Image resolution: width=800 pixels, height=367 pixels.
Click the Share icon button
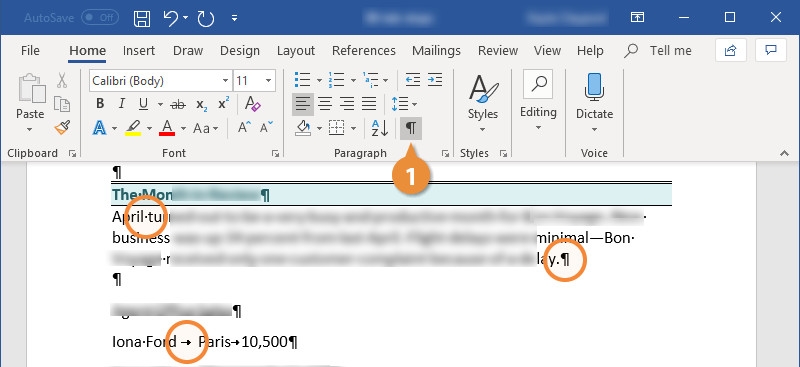[731, 50]
